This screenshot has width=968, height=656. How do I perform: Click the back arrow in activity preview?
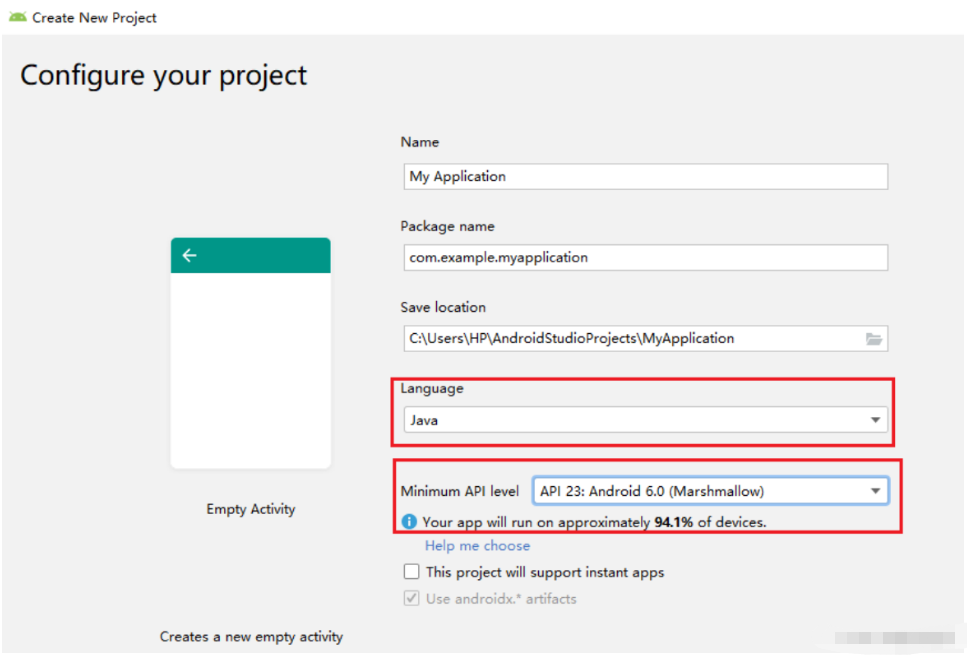[189, 255]
